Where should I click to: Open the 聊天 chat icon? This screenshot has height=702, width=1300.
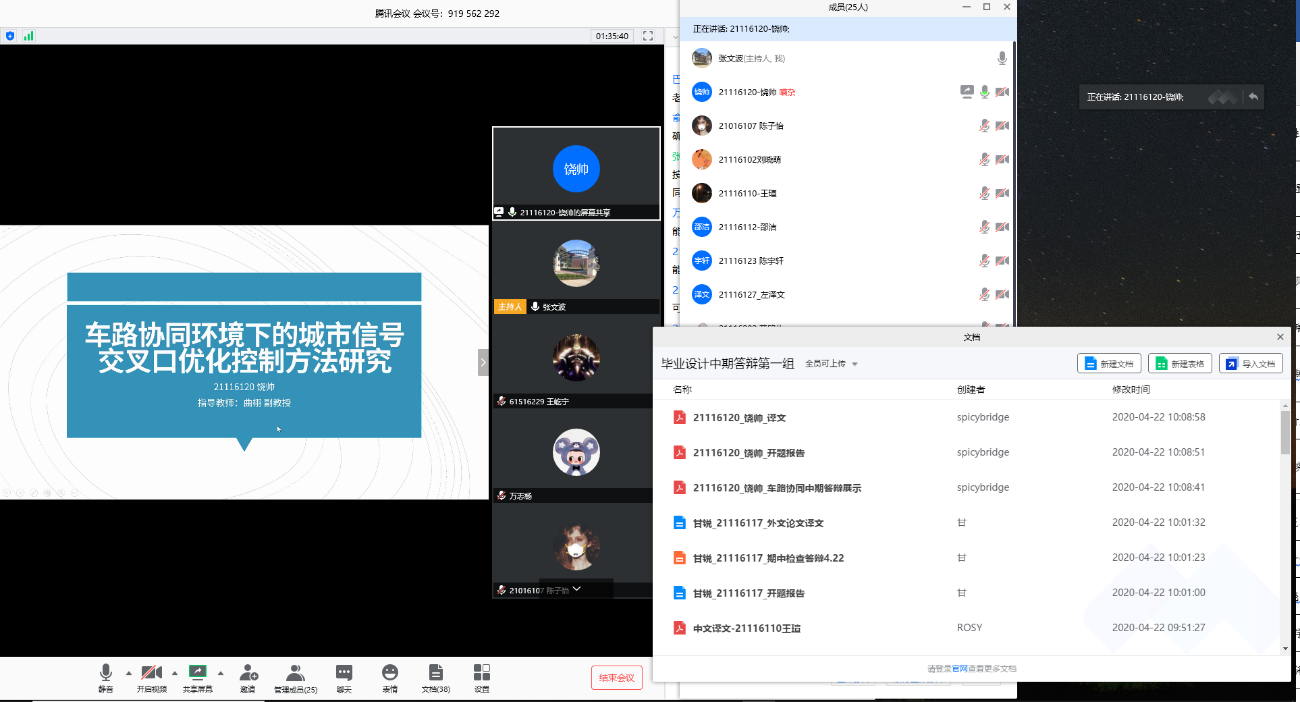click(x=344, y=673)
